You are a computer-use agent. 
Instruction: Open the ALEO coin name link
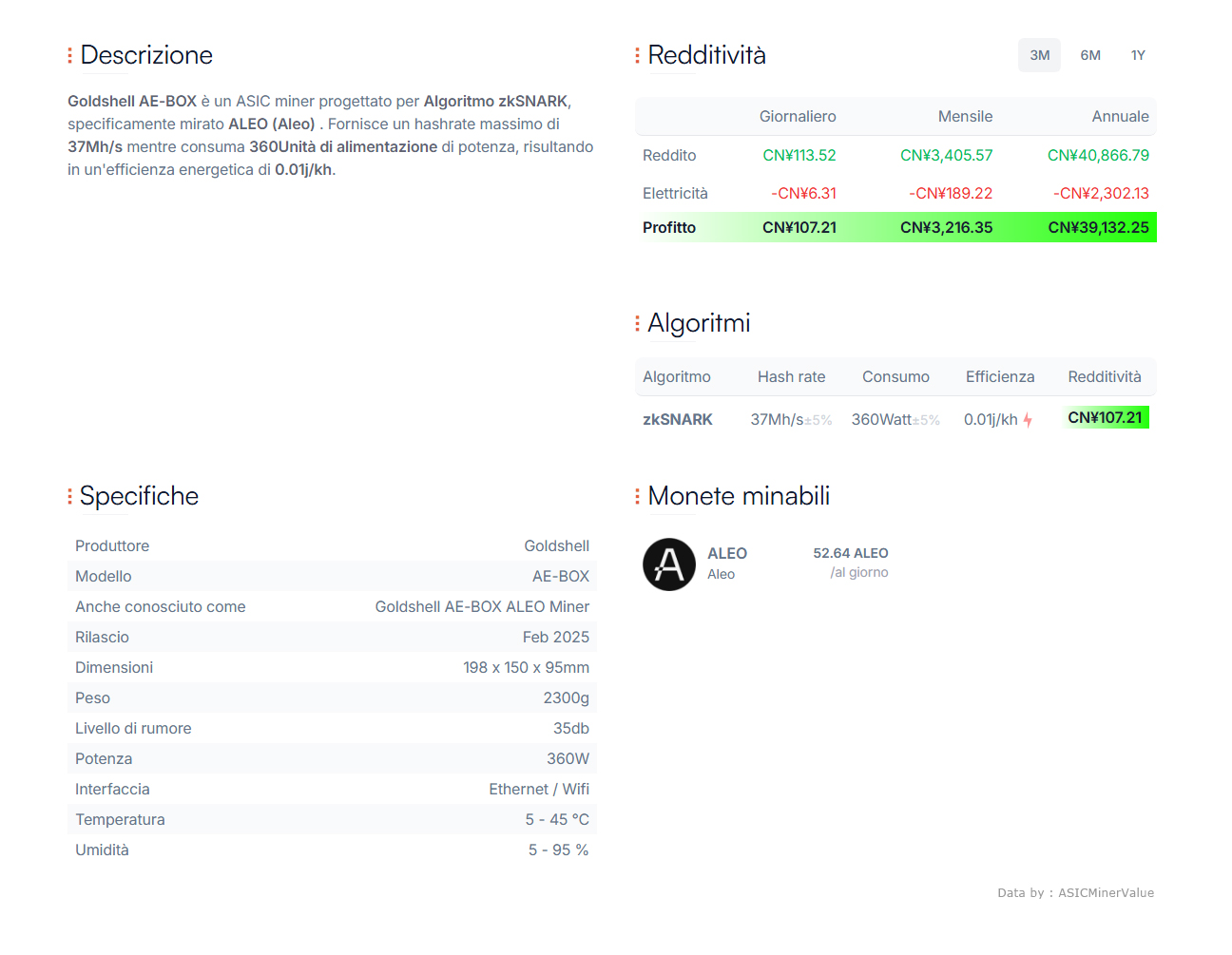click(x=727, y=553)
